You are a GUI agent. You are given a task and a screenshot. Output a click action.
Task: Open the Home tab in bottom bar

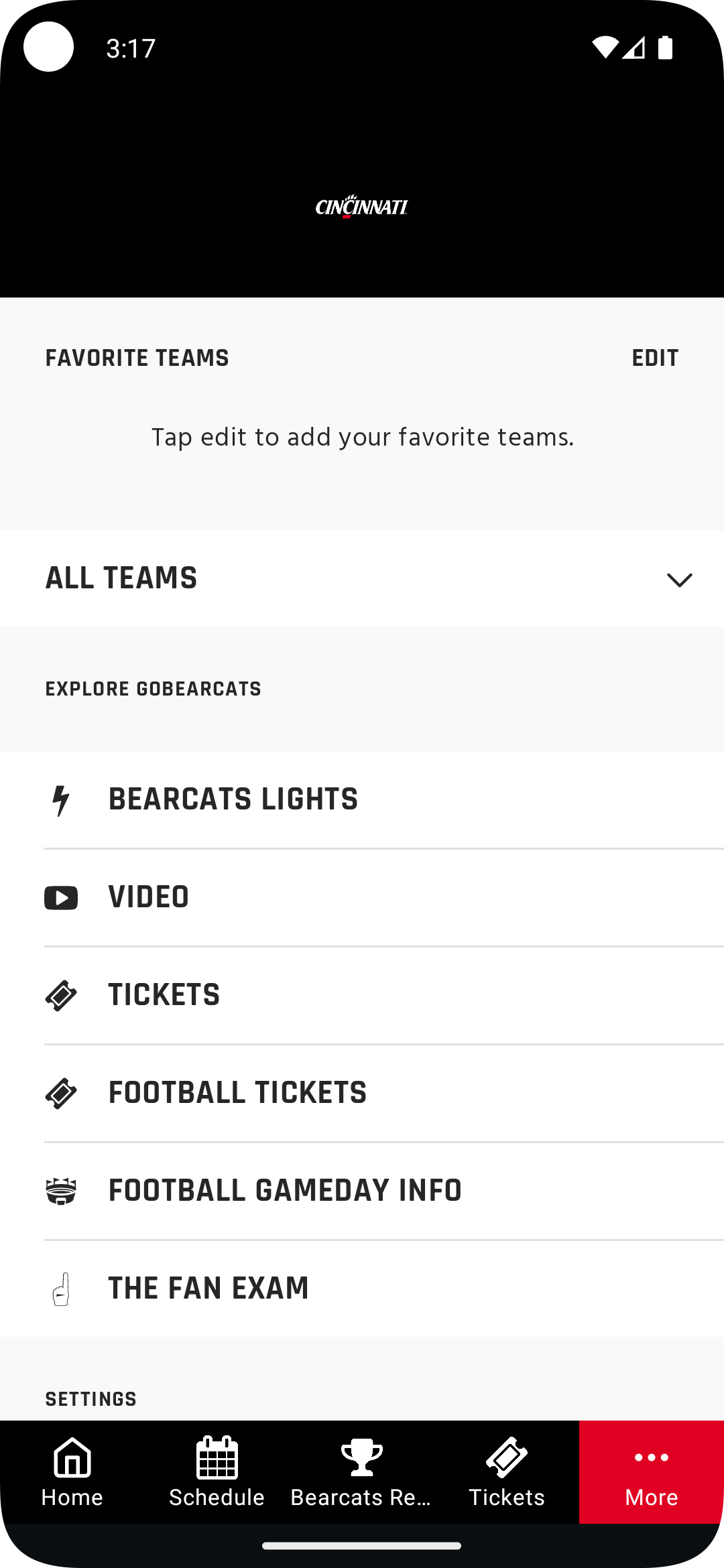(72, 1472)
